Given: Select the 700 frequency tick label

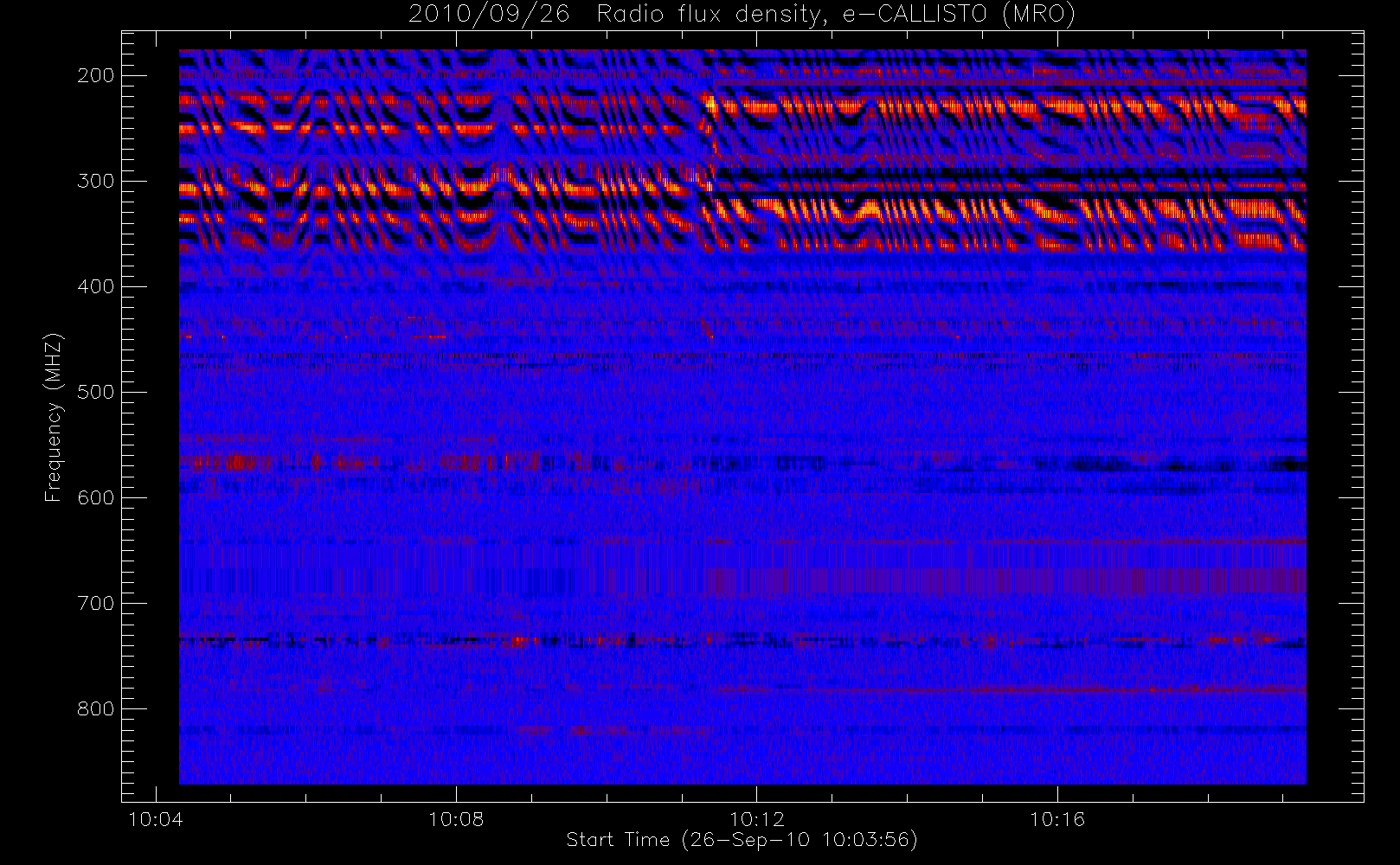Looking at the screenshot, I should [96, 603].
